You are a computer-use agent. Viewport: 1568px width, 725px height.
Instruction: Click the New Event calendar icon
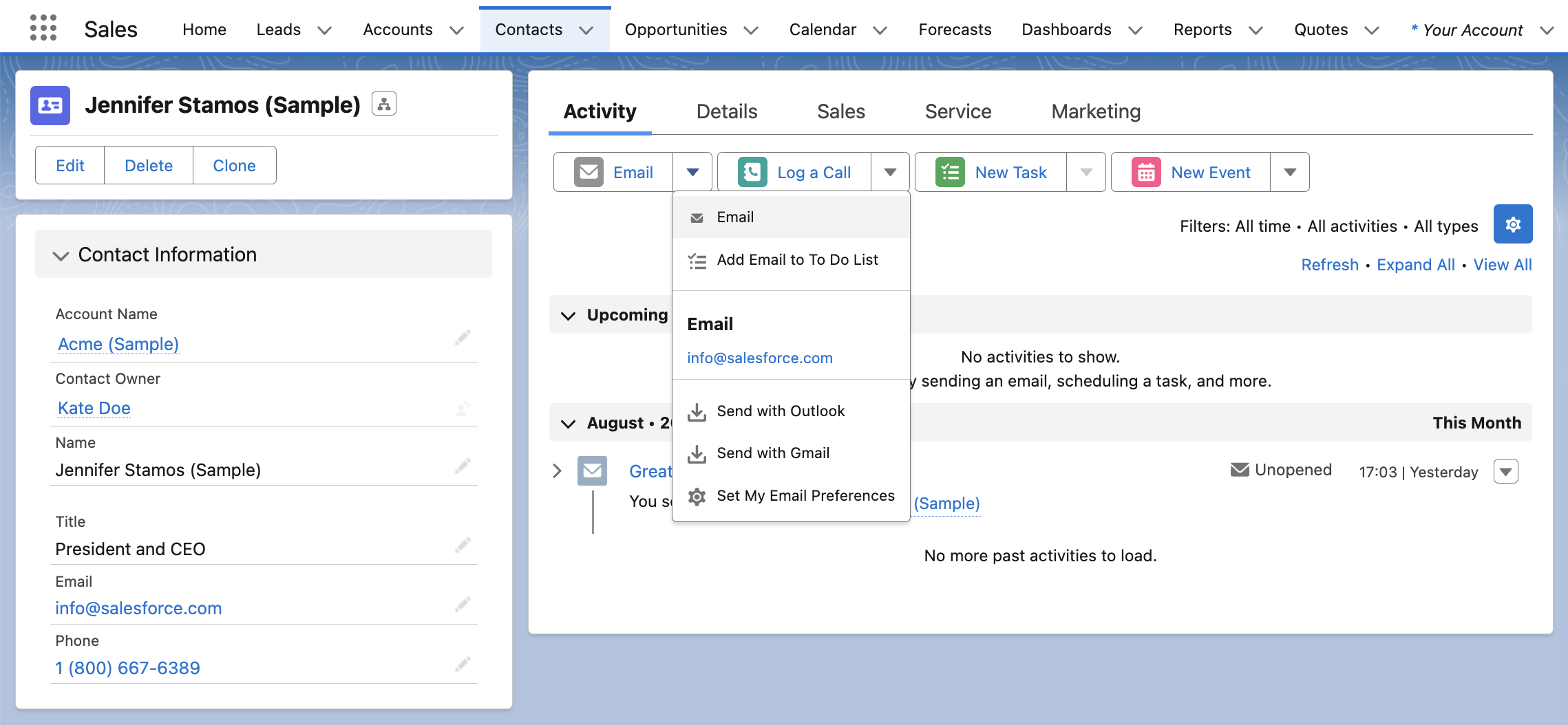1146,172
